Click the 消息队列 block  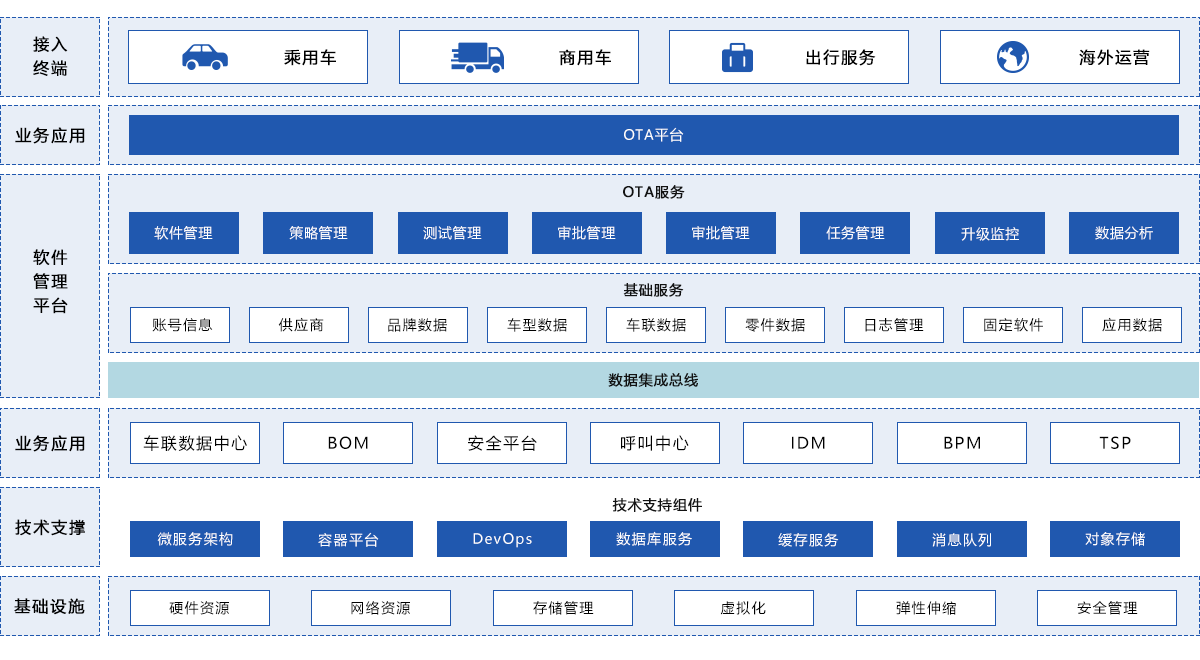tap(961, 539)
